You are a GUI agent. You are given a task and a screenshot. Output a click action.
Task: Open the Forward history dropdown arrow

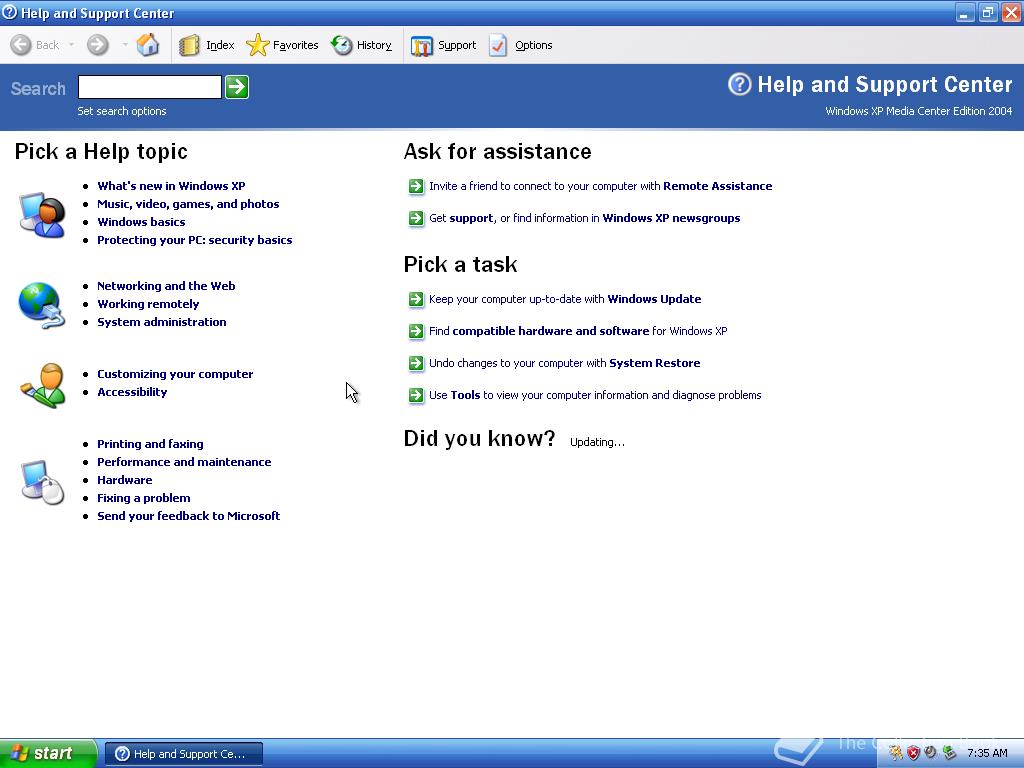tap(124, 45)
